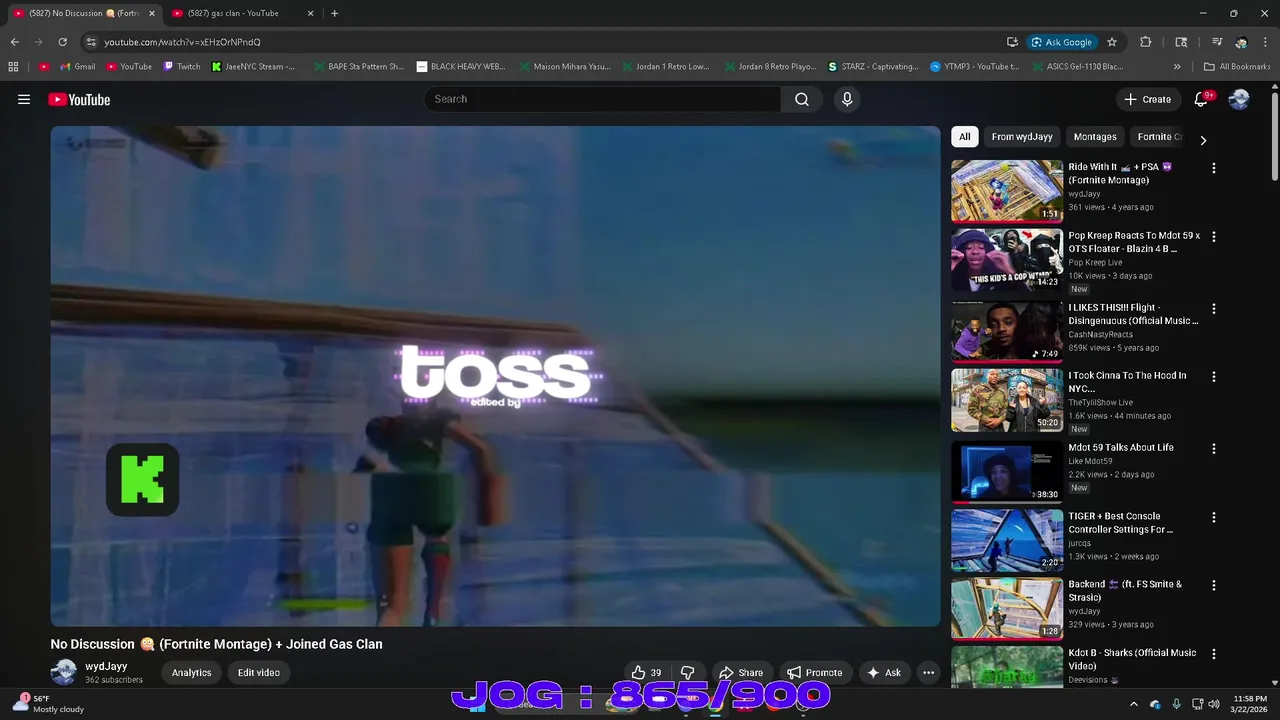Click the browser address bar URL
This screenshot has width=1280, height=720.
(183, 42)
